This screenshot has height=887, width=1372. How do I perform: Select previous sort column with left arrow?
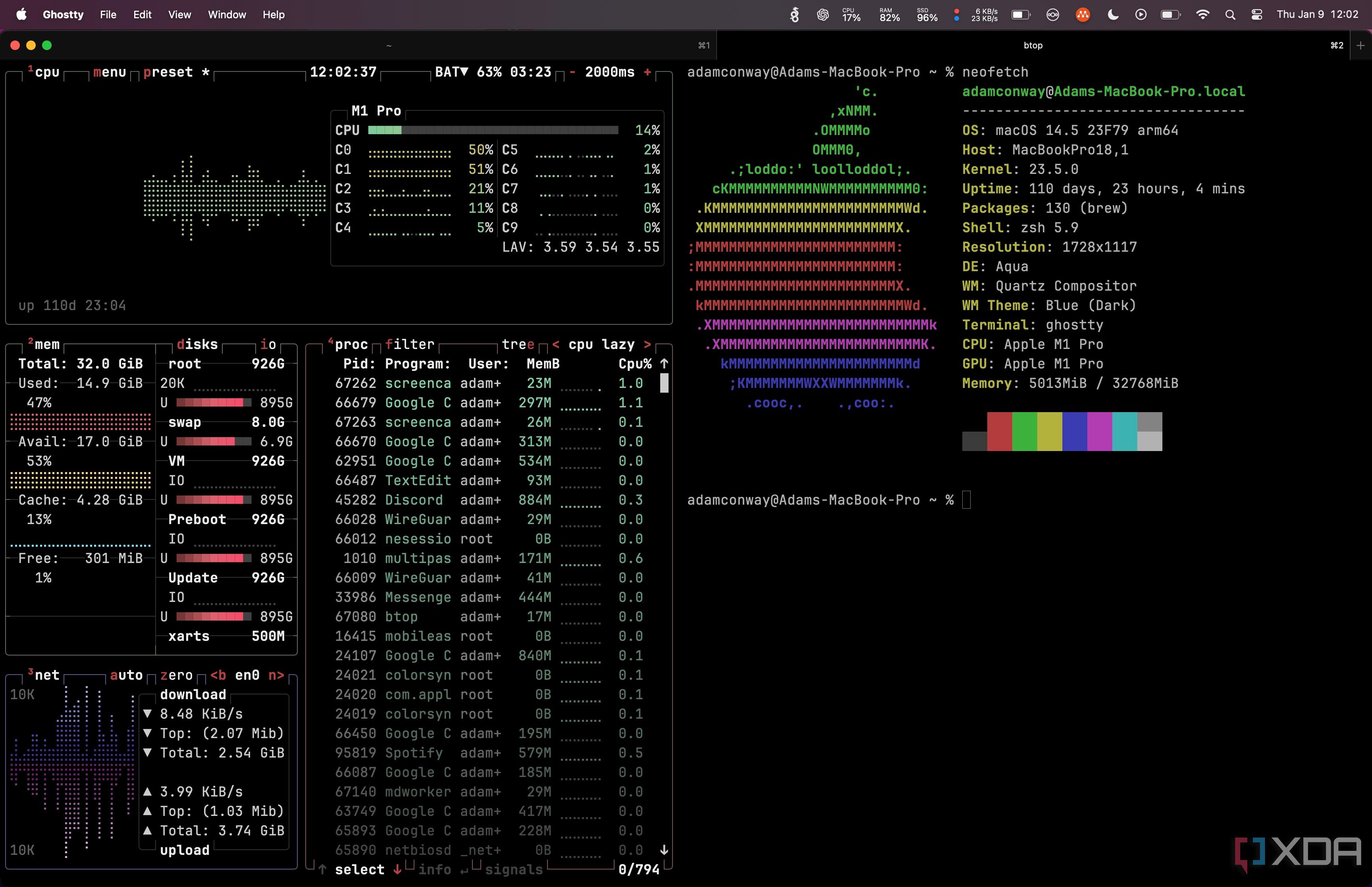pyautogui.click(x=556, y=344)
